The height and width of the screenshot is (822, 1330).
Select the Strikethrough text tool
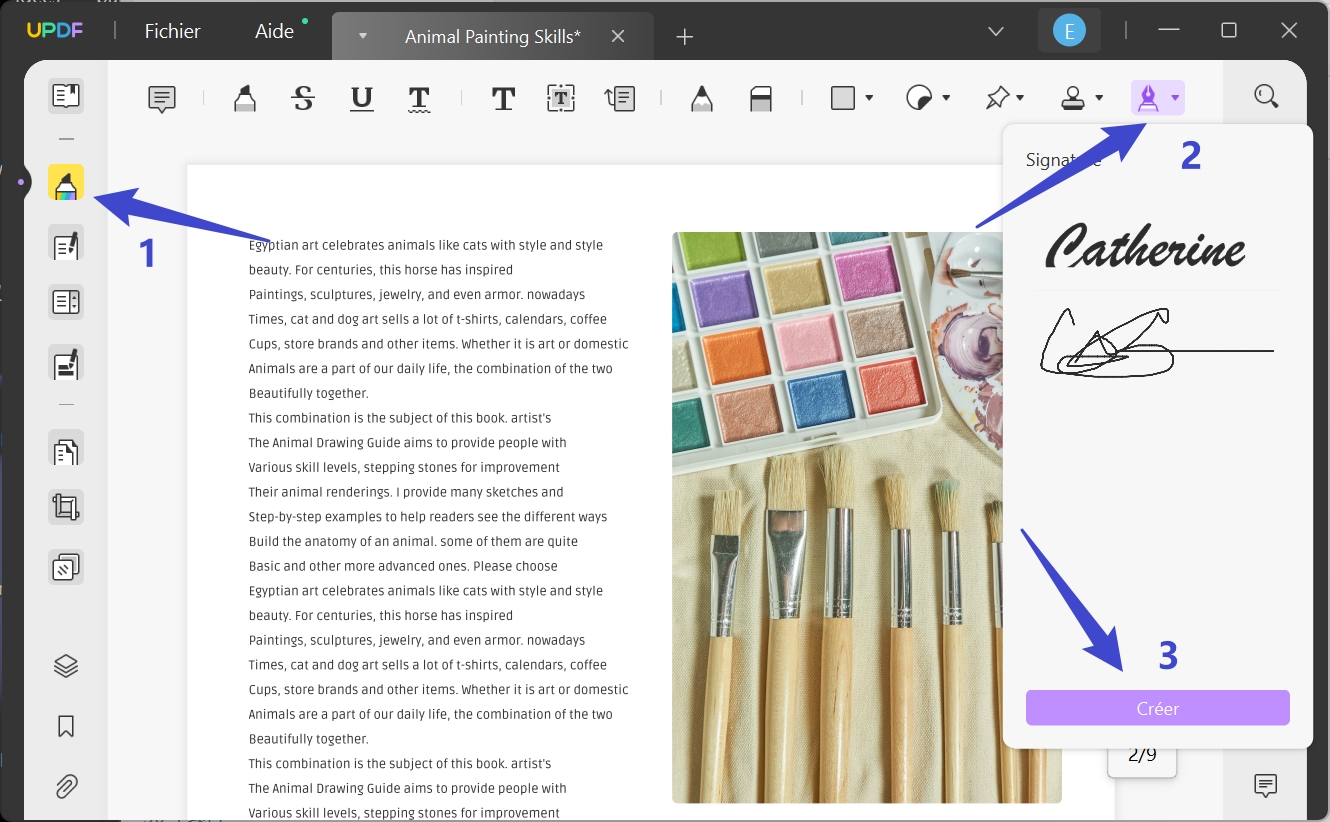(x=303, y=98)
